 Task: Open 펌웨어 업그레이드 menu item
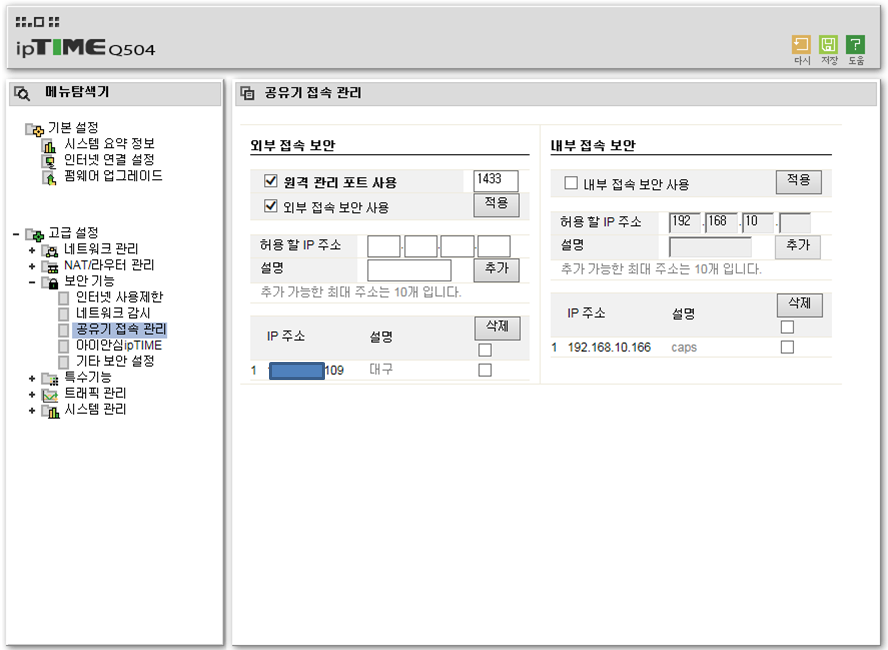tap(113, 176)
